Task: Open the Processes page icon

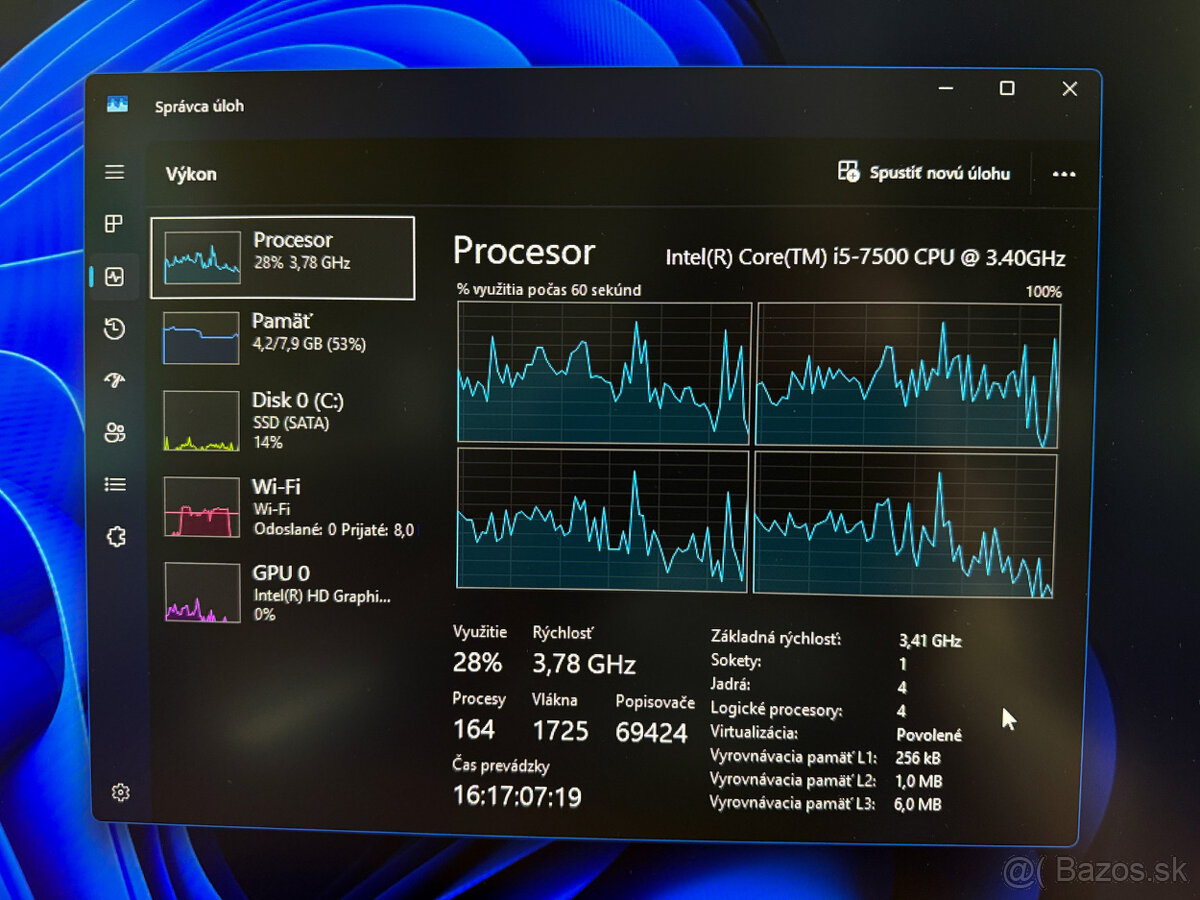Action: (x=115, y=224)
